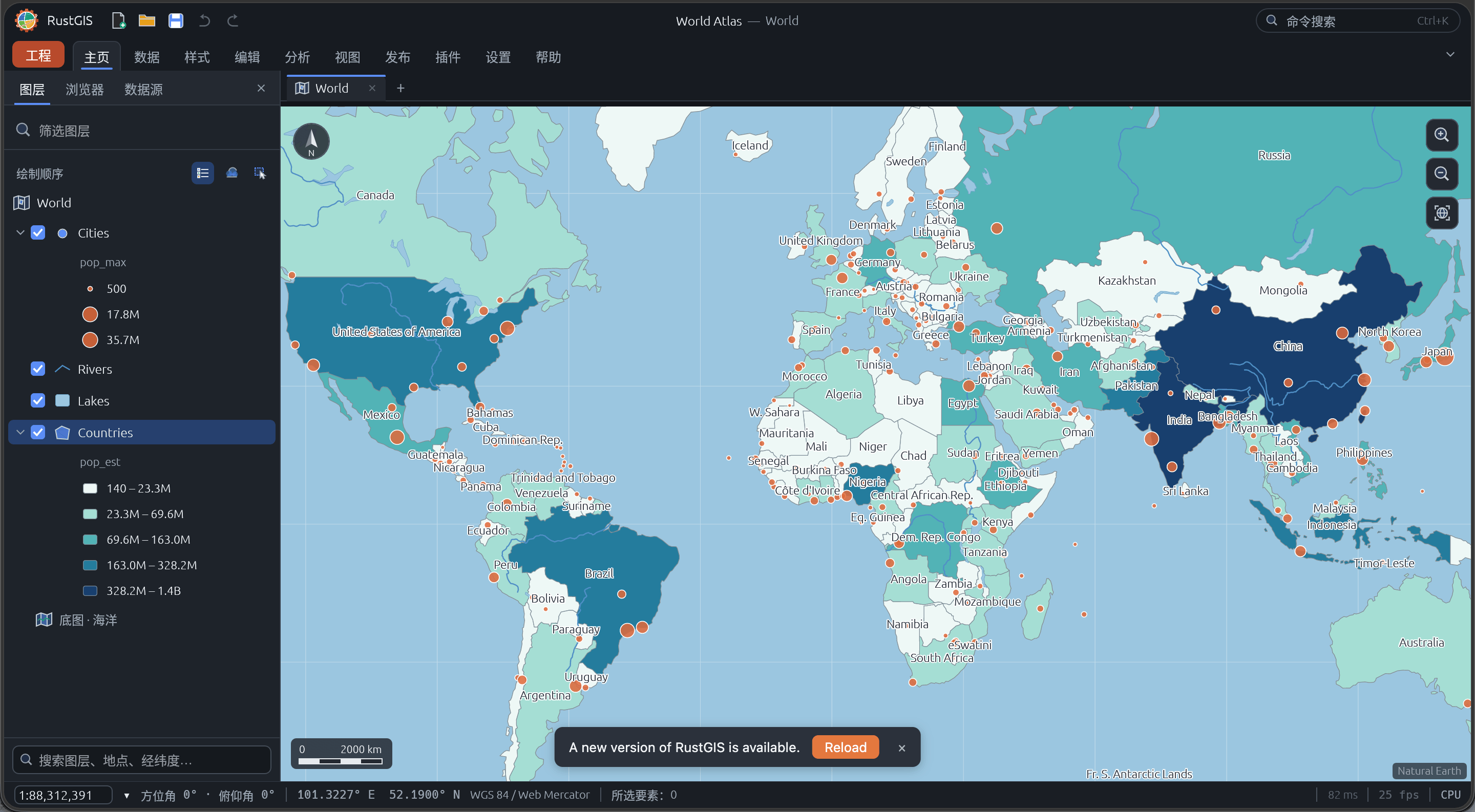Open the 分析 ribbon tab
1475x812 pixels.
click(x=297, y=57)
